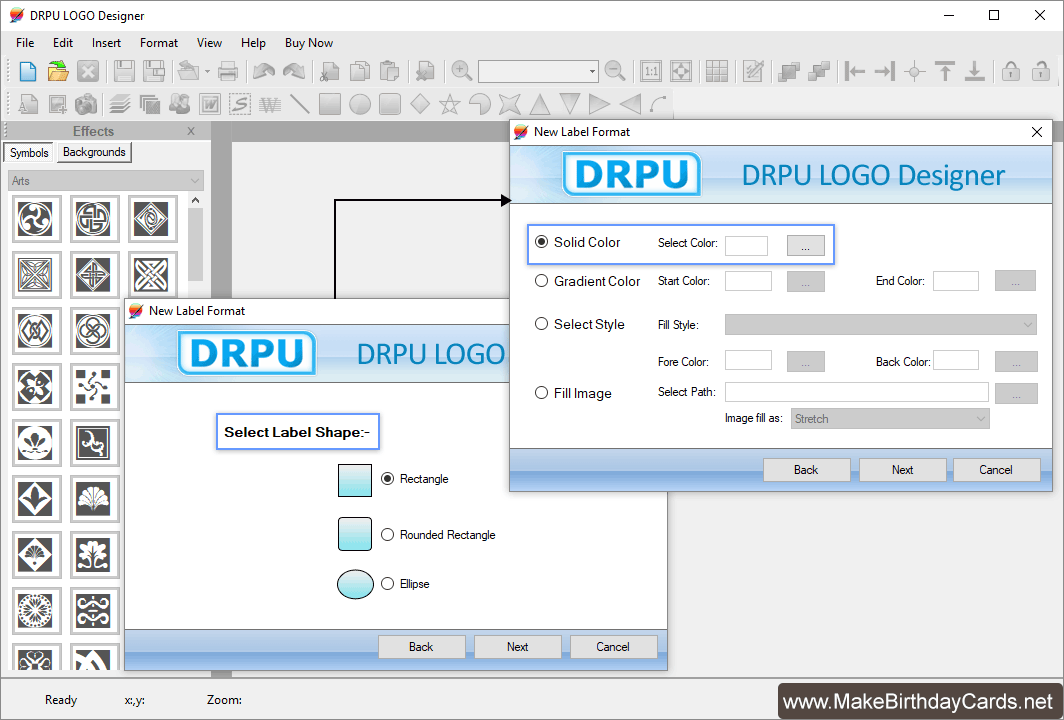Click the Align bottom arrow icon

pyautogui.click(x=974, y=71)
